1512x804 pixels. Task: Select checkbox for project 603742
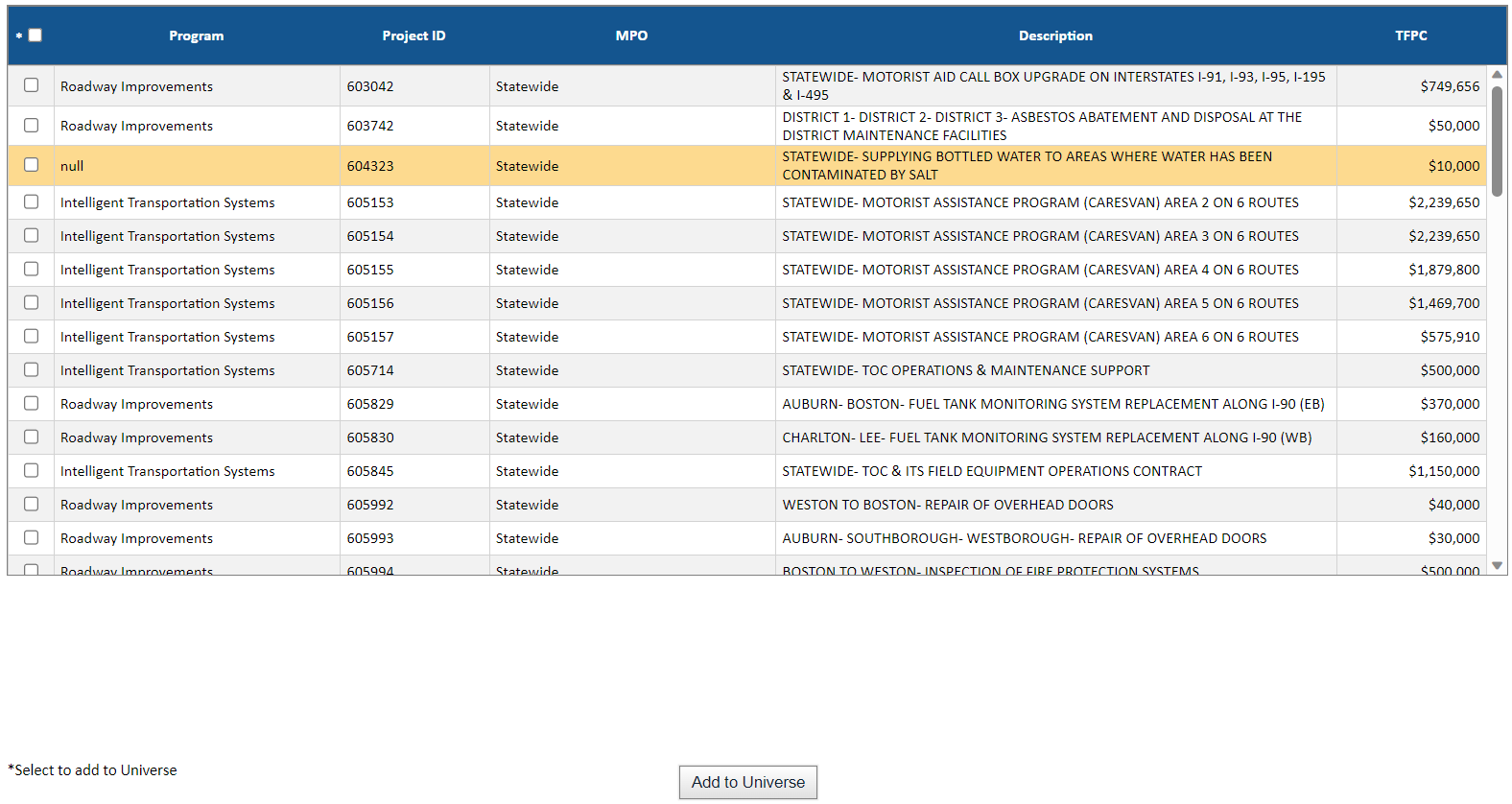click(32, 126)
